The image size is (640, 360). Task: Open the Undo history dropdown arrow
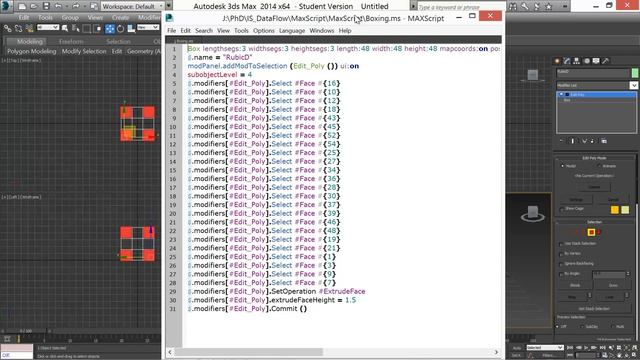(67, 6)
